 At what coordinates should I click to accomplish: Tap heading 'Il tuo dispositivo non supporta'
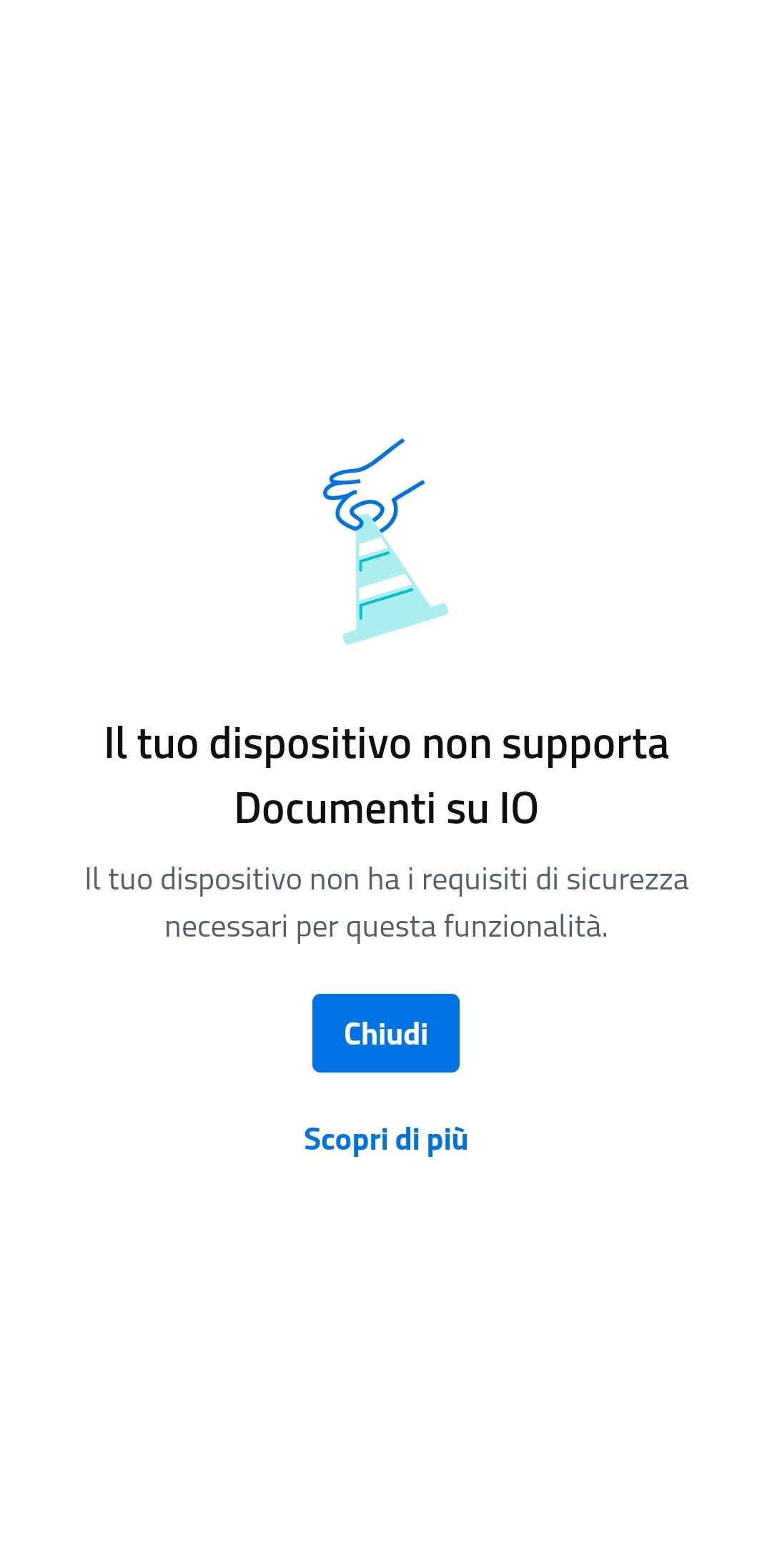(x=386, y=744)
